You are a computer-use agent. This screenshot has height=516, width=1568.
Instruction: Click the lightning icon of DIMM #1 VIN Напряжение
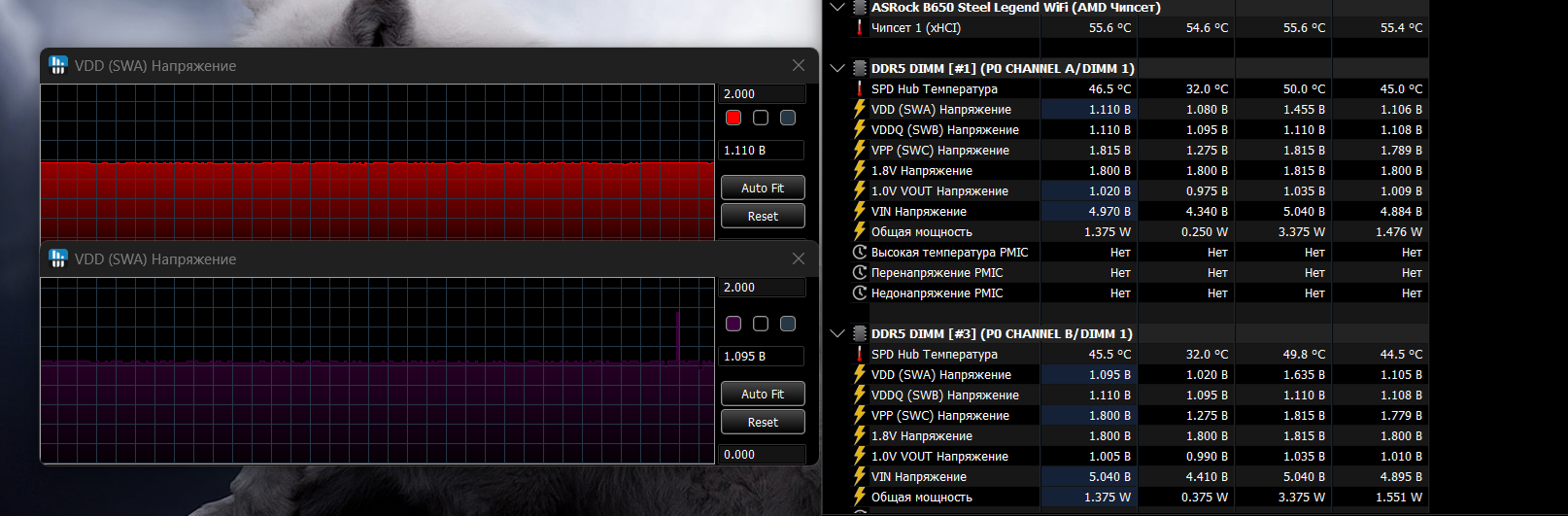pos(860,211)
